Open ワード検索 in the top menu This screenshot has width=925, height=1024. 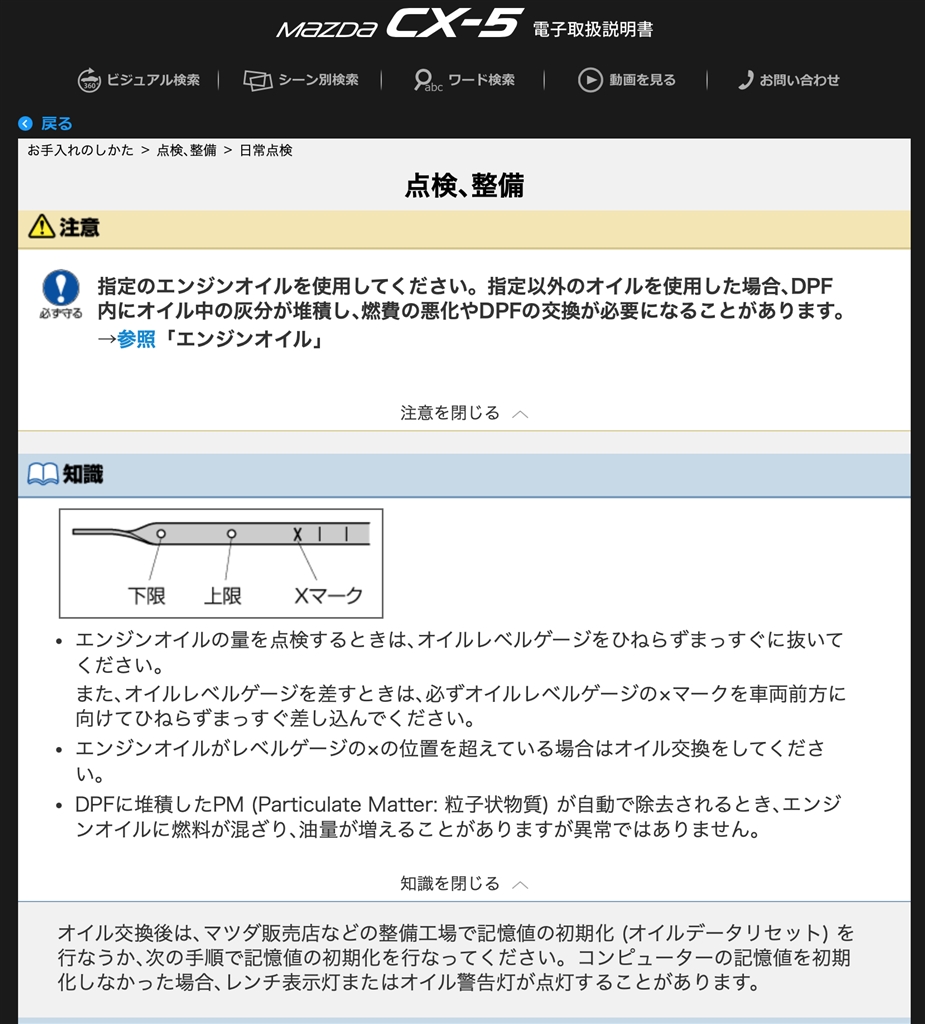tap(481, 80)
